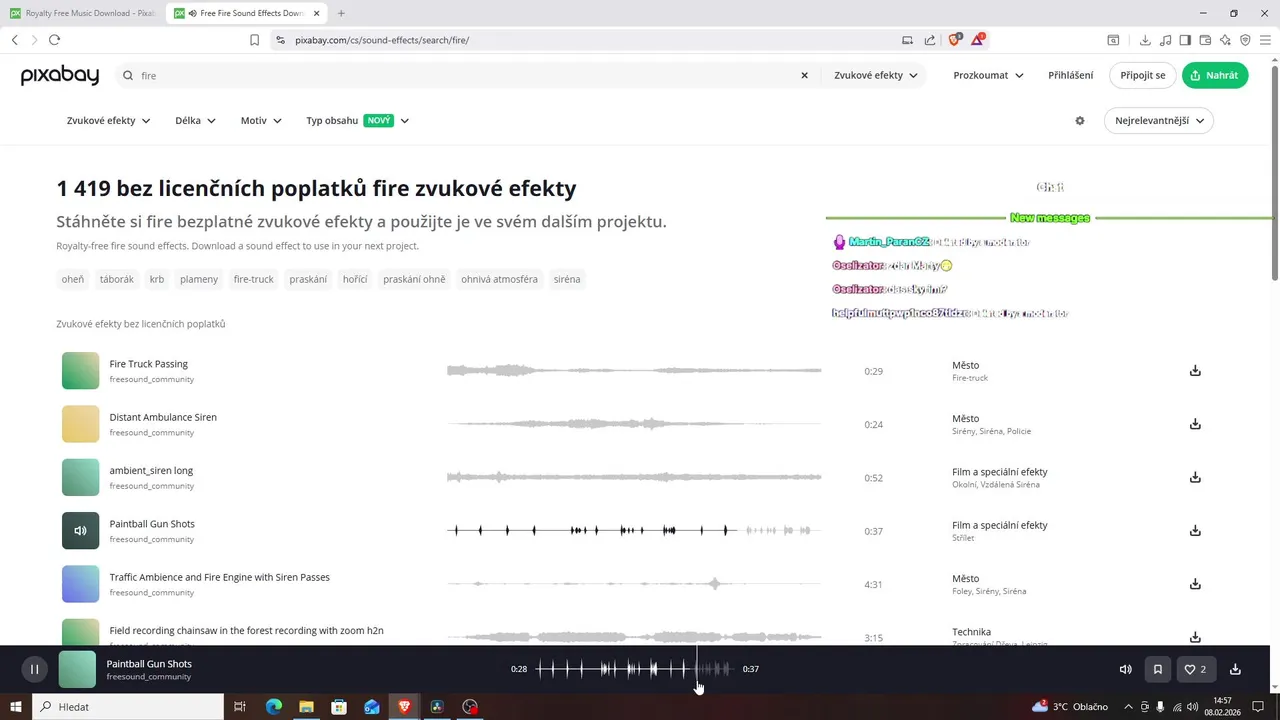Click the Připojit se button

[x=1143, y=75]
